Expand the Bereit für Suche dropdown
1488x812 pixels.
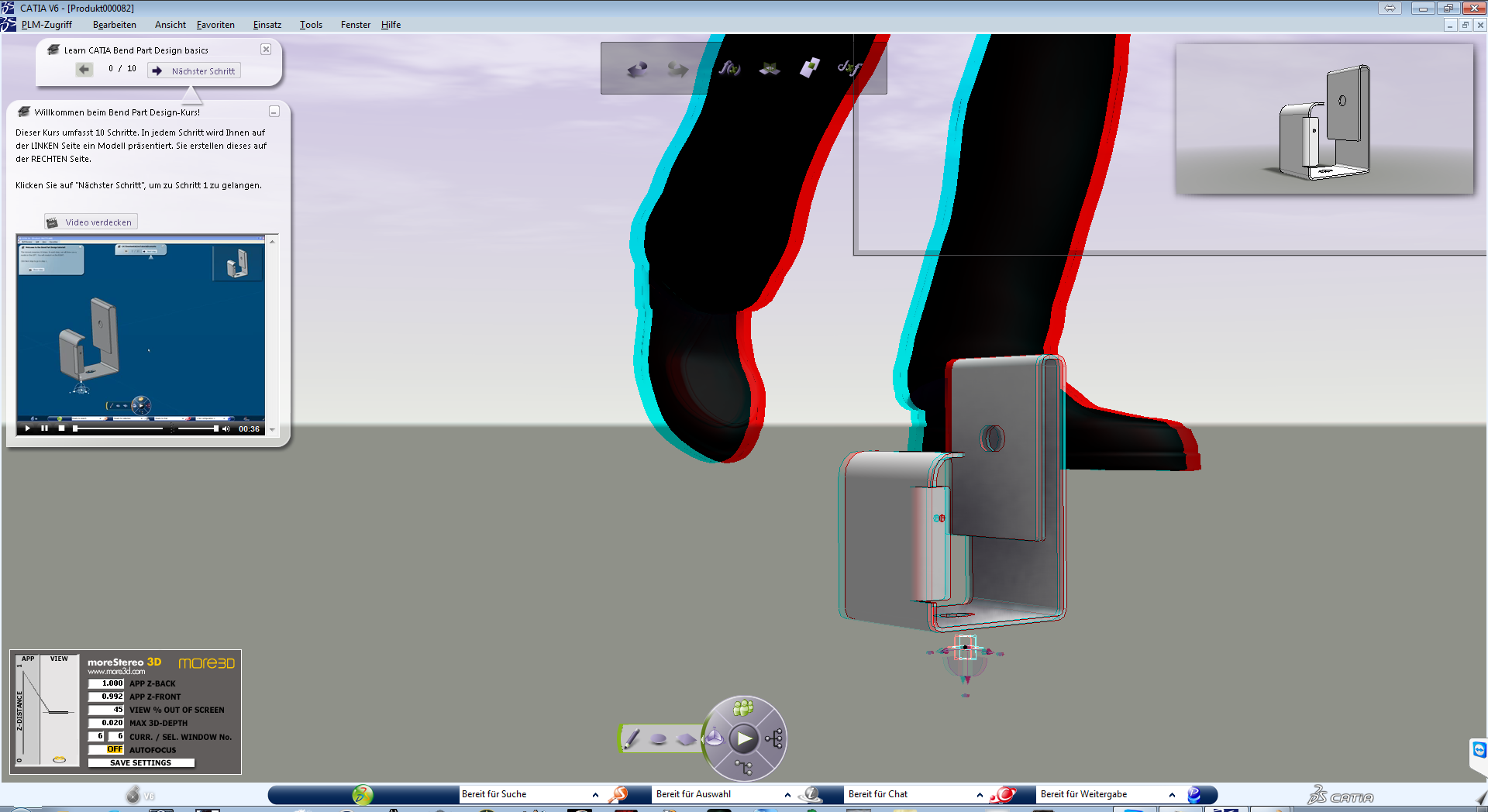(x=595, y=795)
